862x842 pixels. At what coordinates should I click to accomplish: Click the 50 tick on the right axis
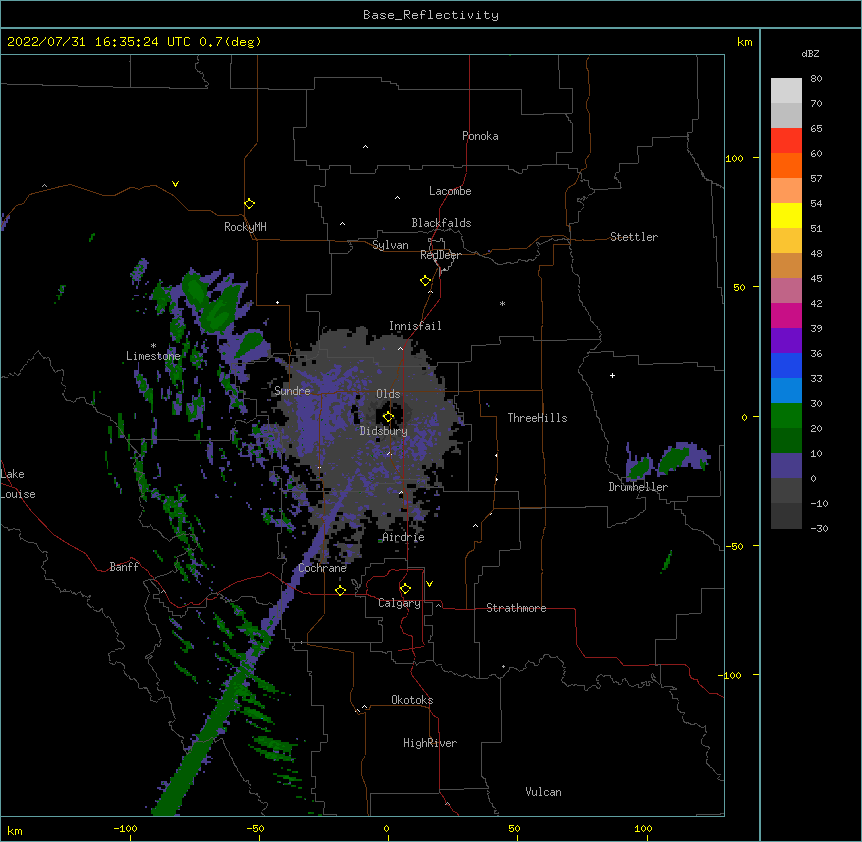pos(739,287)
